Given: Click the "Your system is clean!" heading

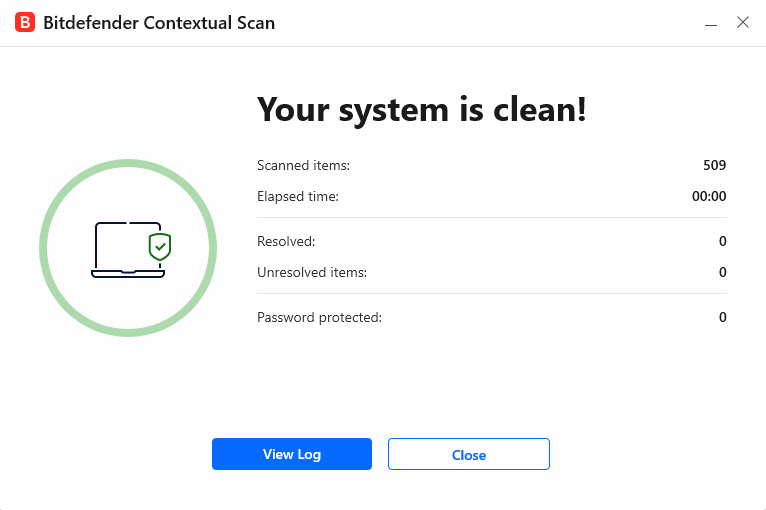Looking at the screenshot, I should [x=421, y=110].
